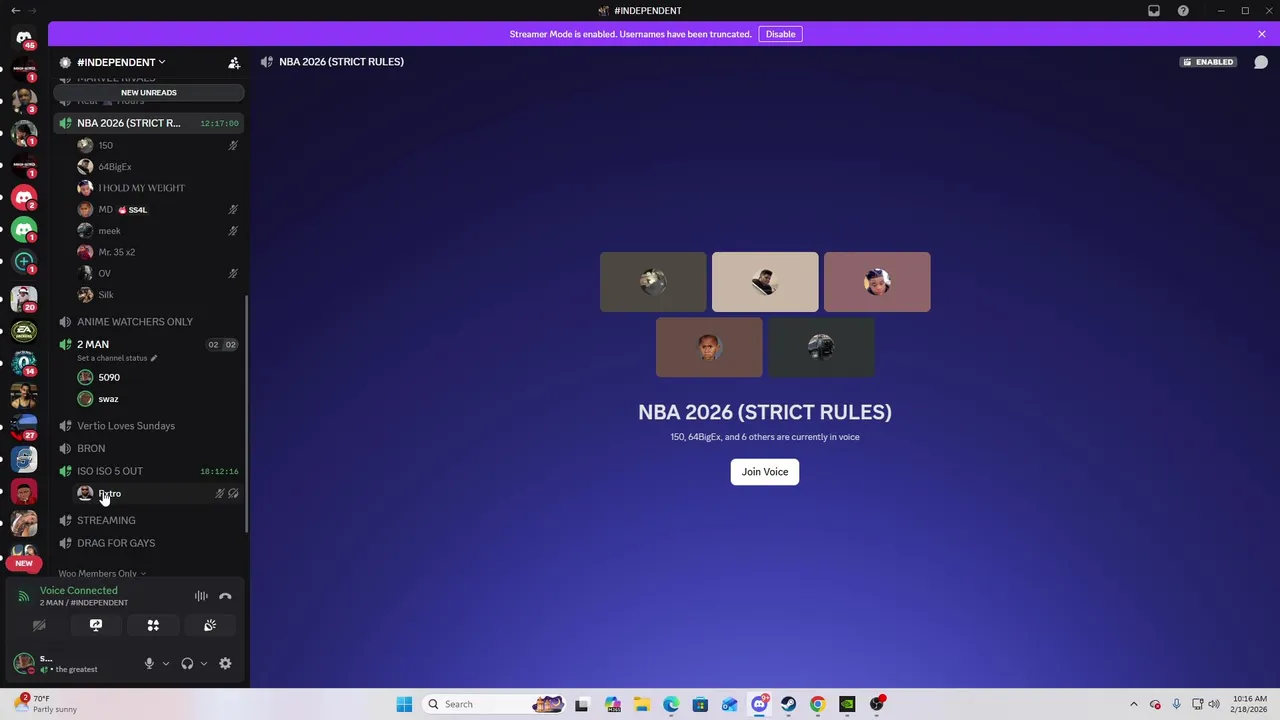Open File Explorer from the taskbar
1280x720 pixels.
click(641, 704)
